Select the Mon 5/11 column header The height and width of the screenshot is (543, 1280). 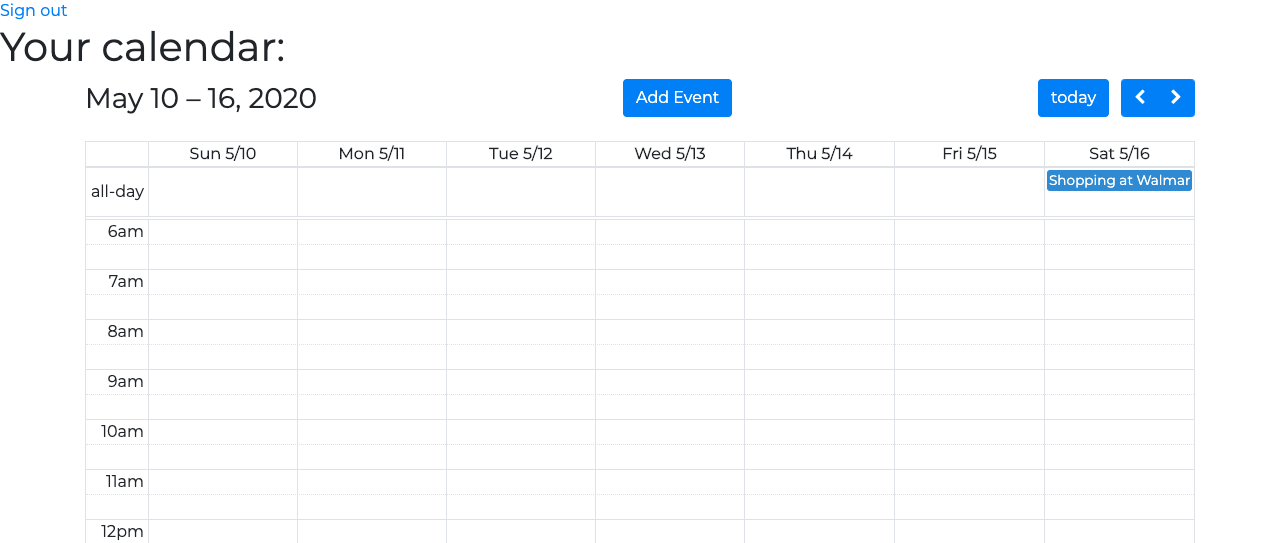point(372,154)
